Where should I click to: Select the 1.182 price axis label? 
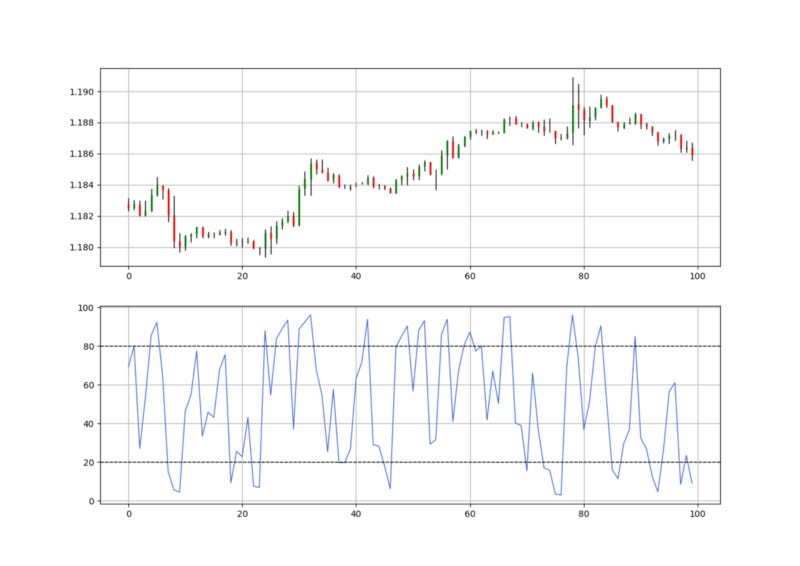pyautogui.click(x=82, y=216)
